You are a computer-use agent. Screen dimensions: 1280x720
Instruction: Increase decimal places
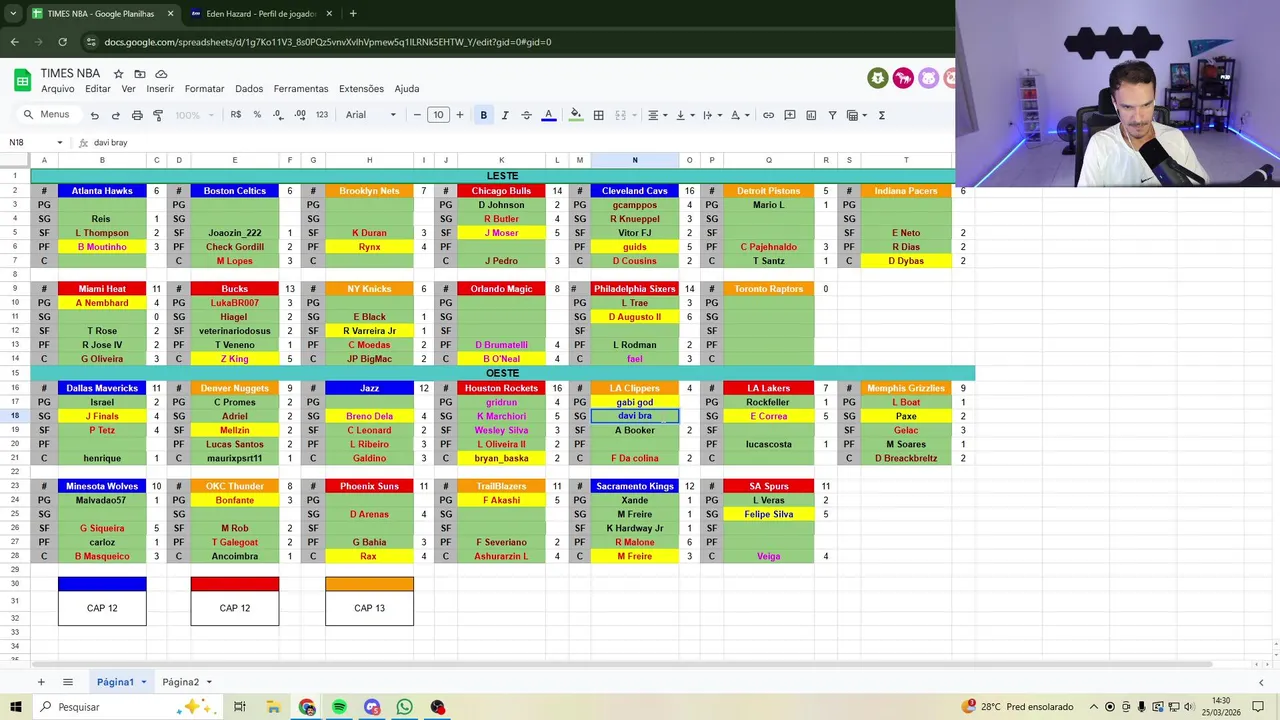tap(300, 115)
